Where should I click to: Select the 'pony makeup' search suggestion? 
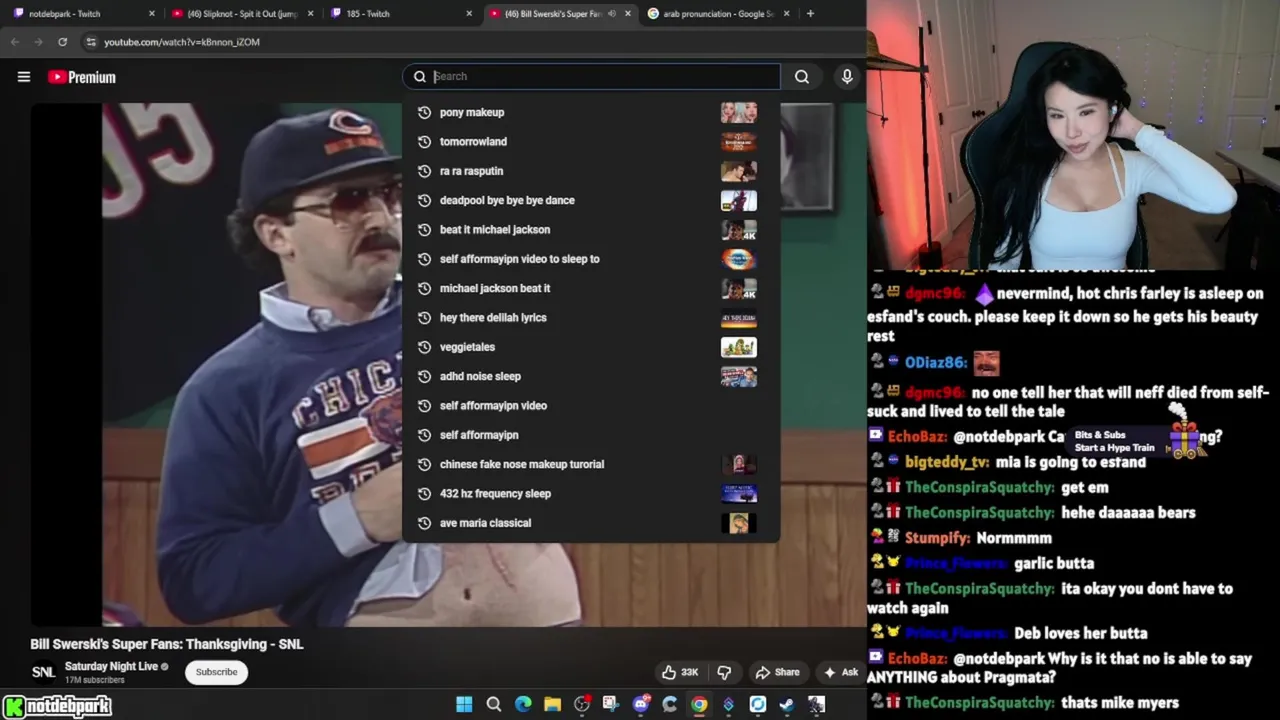(590, 112)
